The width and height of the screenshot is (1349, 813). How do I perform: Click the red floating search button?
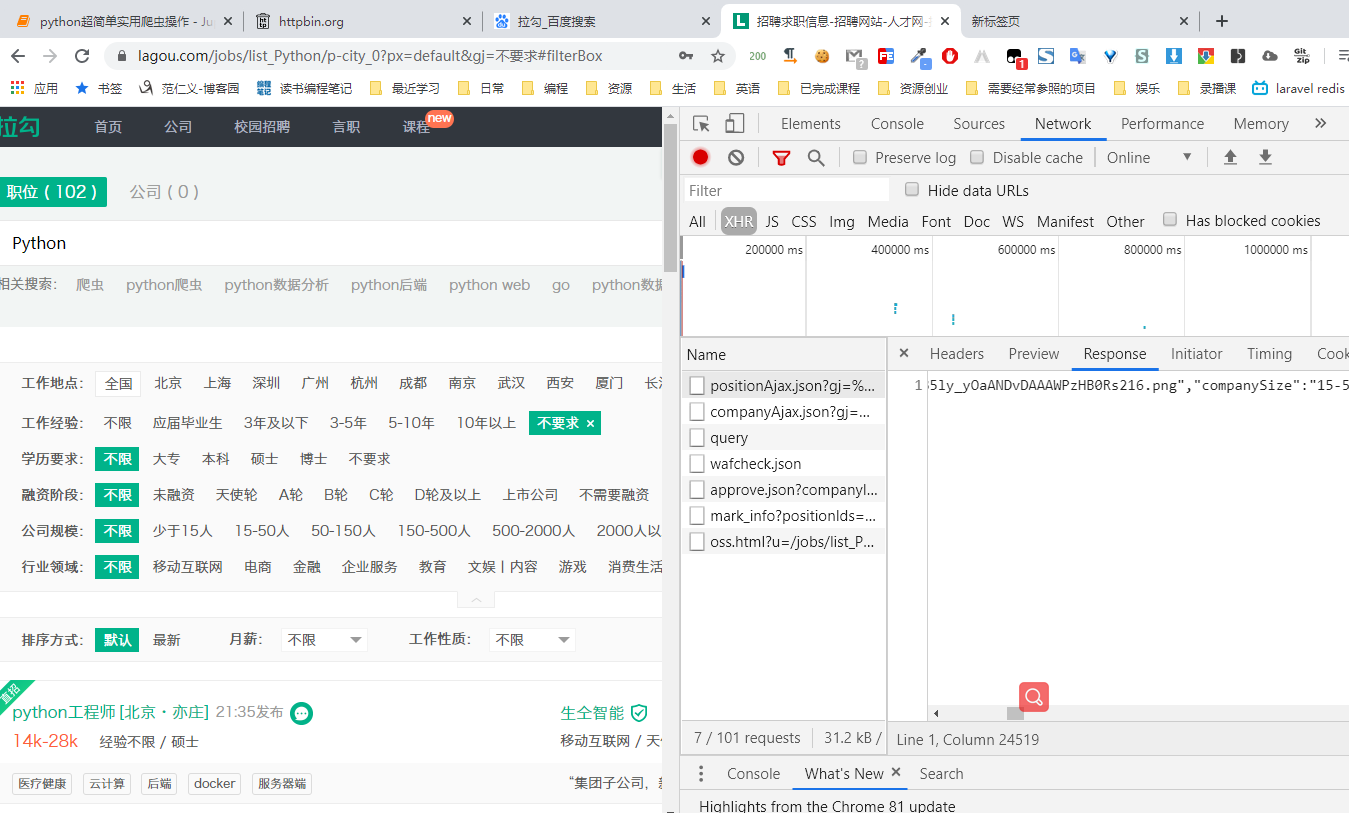click(1034, 696)
